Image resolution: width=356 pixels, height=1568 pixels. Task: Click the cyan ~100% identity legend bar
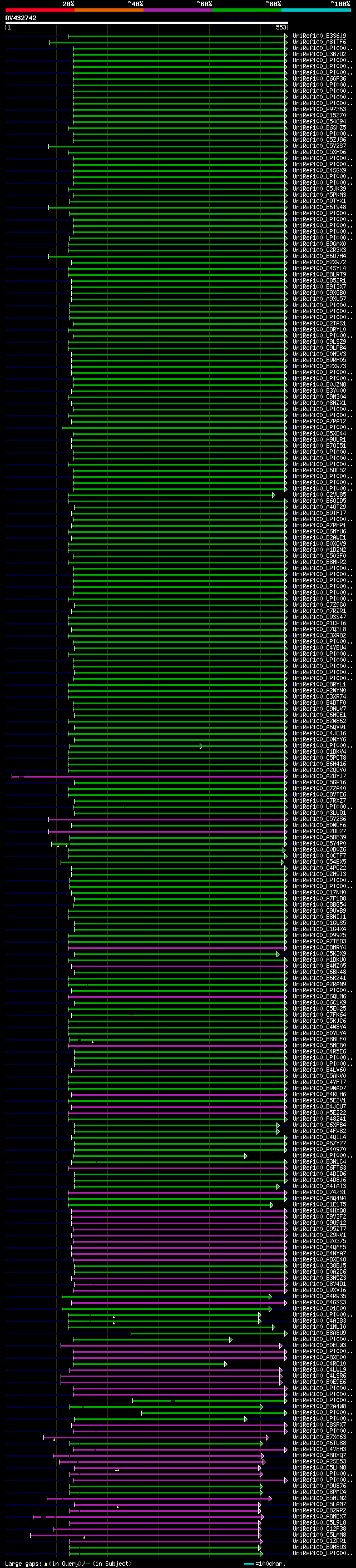pos(317,11)
